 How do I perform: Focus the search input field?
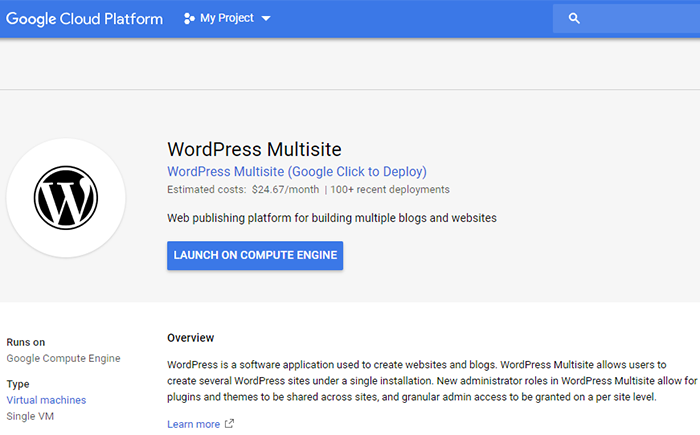click(626, 18)
